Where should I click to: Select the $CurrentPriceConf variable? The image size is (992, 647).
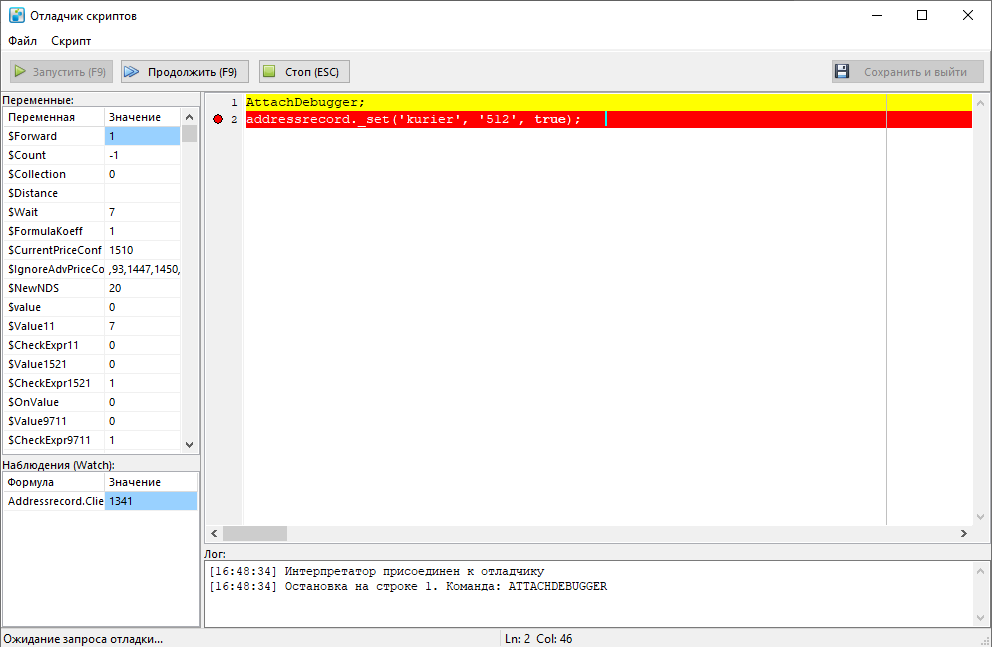click(54, 250)
